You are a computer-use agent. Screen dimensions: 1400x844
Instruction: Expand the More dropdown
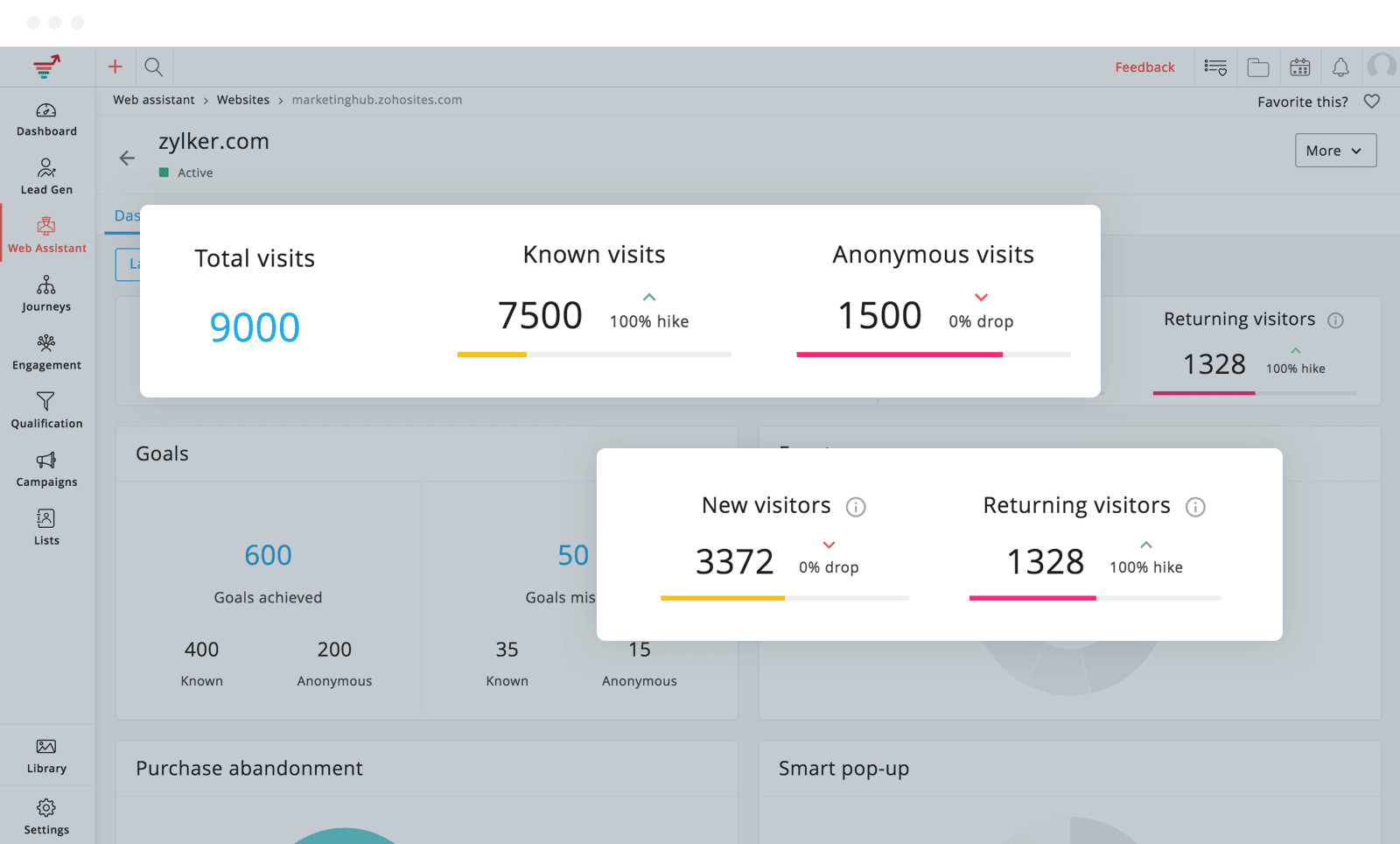(x=1335, y=151)
